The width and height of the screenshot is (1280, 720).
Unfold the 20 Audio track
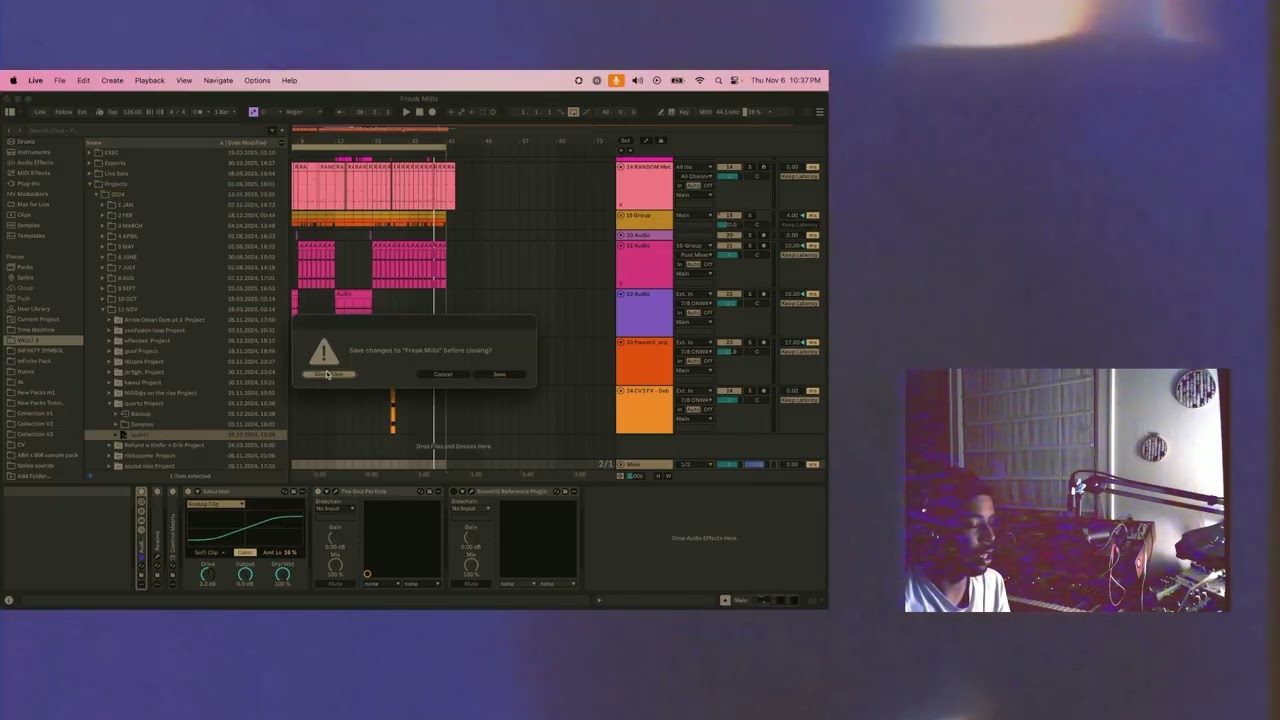[x=621, y=235]
